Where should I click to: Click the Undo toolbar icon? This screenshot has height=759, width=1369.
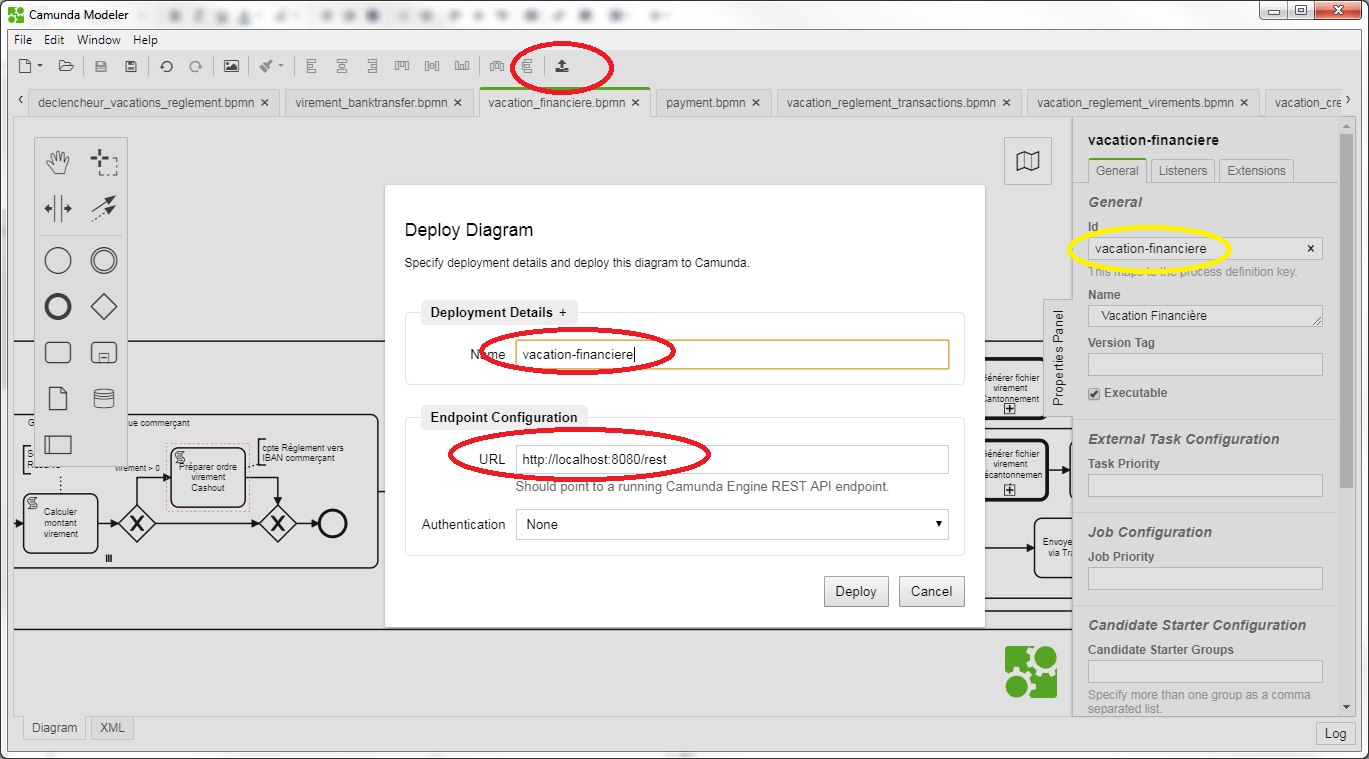166,66
